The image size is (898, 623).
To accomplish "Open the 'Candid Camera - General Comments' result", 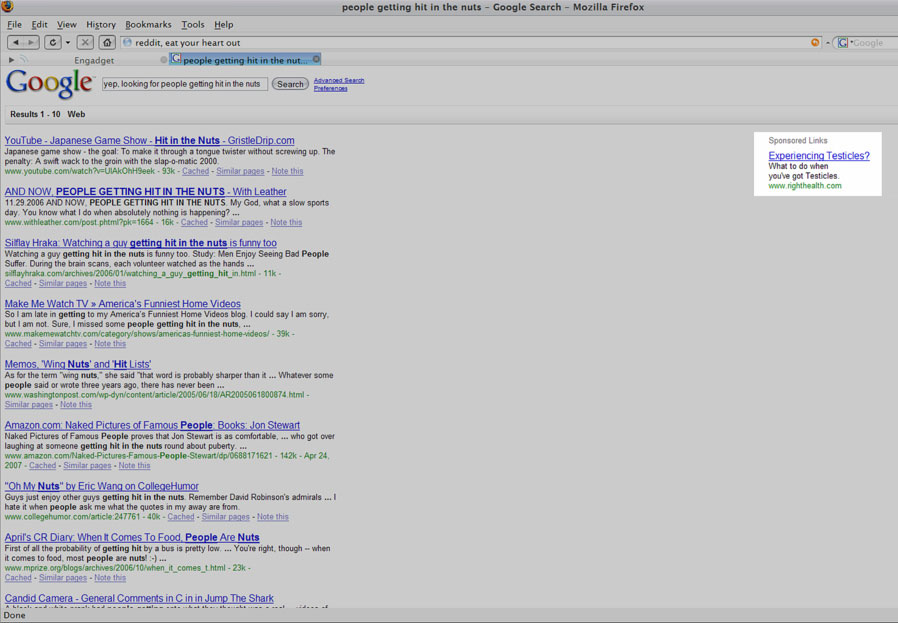I will tap(139, 598).
